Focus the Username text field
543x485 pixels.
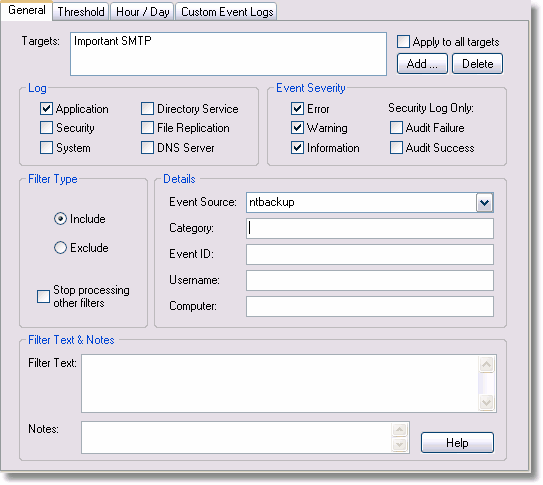[x=370, y=280]
